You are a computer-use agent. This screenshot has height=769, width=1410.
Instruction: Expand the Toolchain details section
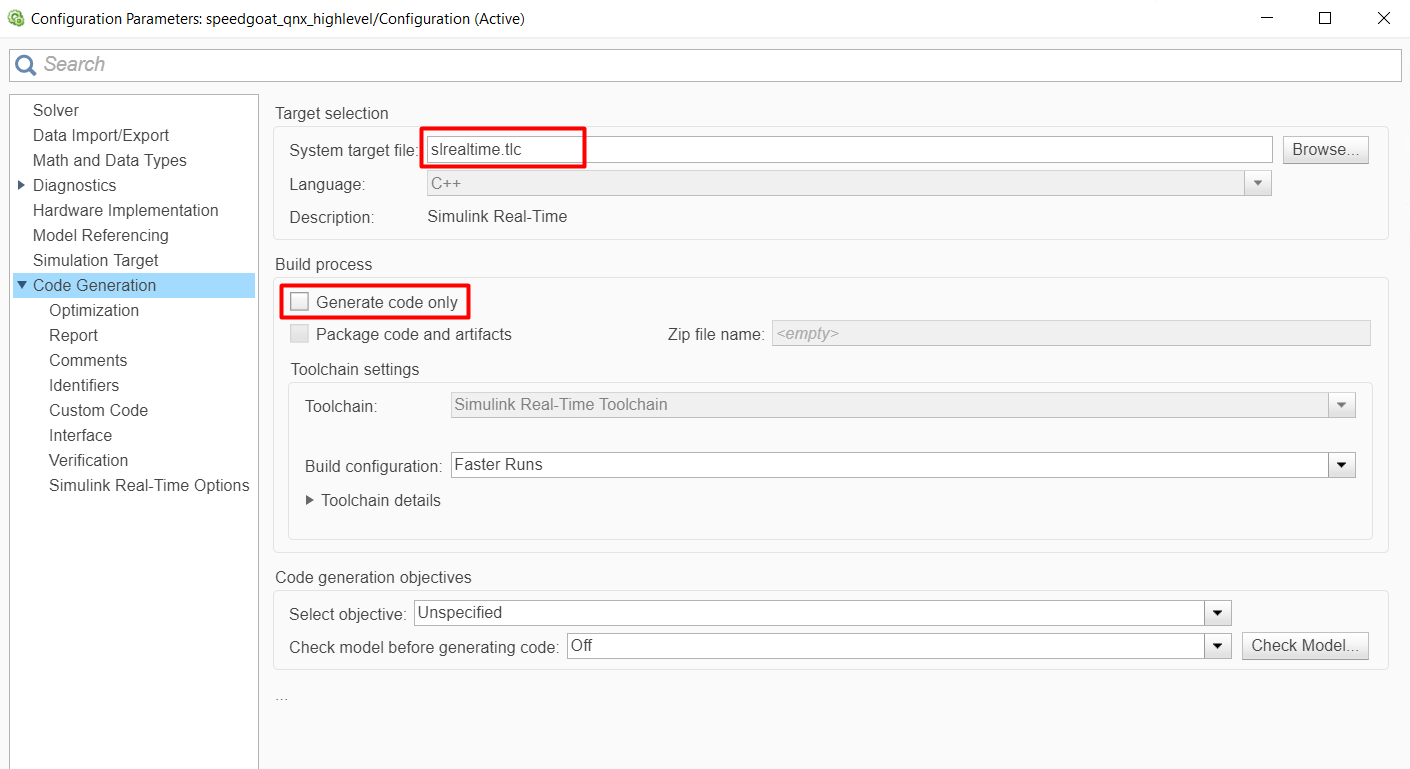[x=310, y=500]
